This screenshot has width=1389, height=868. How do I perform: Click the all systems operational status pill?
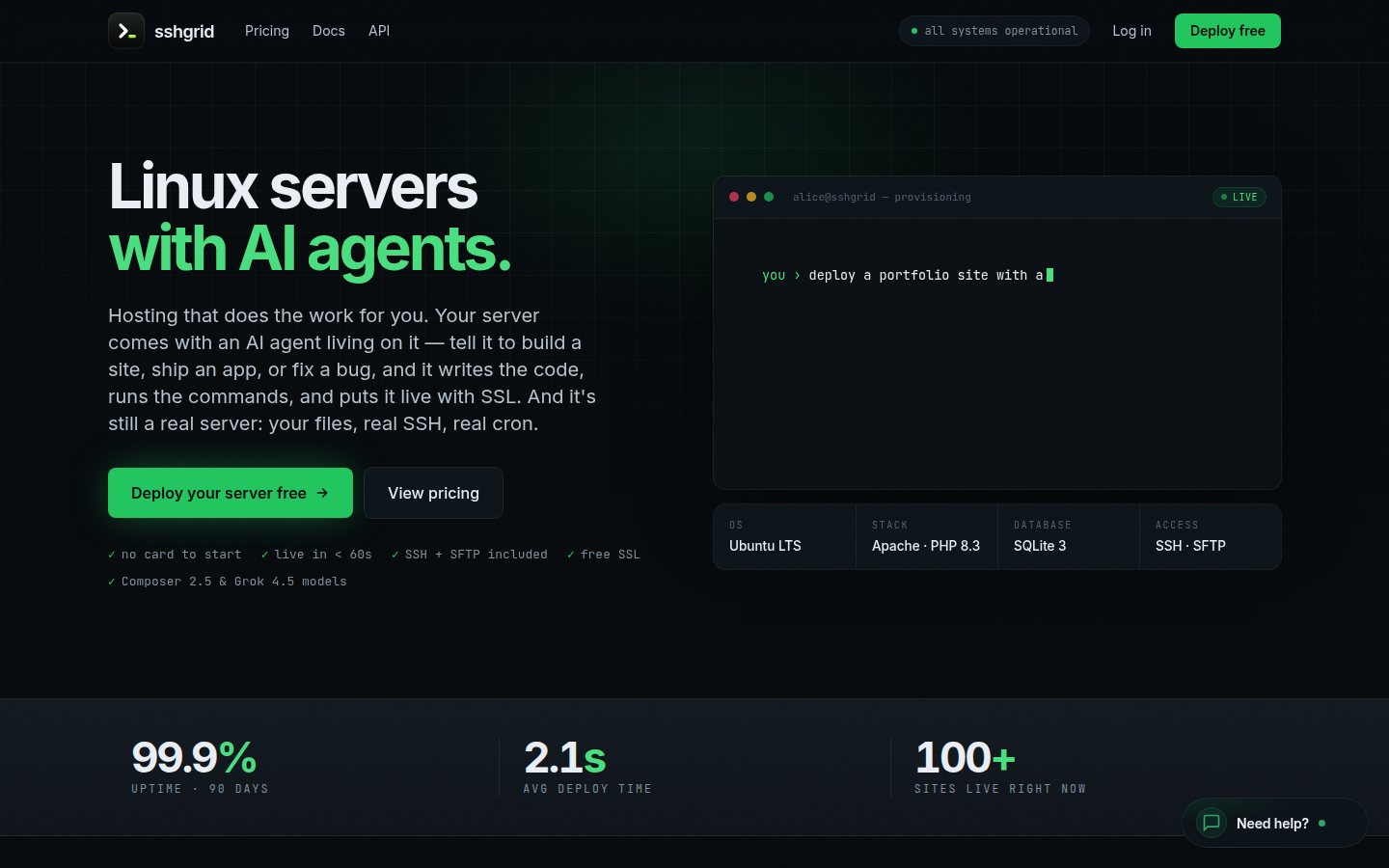[x=994, y=31]
